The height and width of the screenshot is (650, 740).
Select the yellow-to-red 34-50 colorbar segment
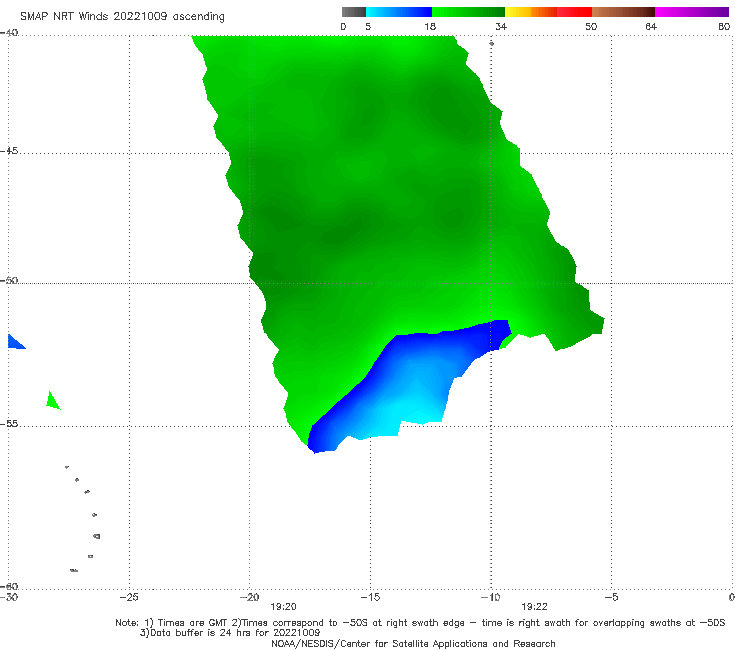tap(548, 12)
